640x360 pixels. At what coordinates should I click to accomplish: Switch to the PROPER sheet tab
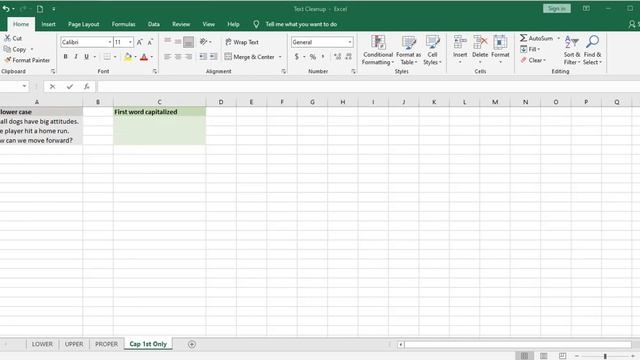pos(106,344)
